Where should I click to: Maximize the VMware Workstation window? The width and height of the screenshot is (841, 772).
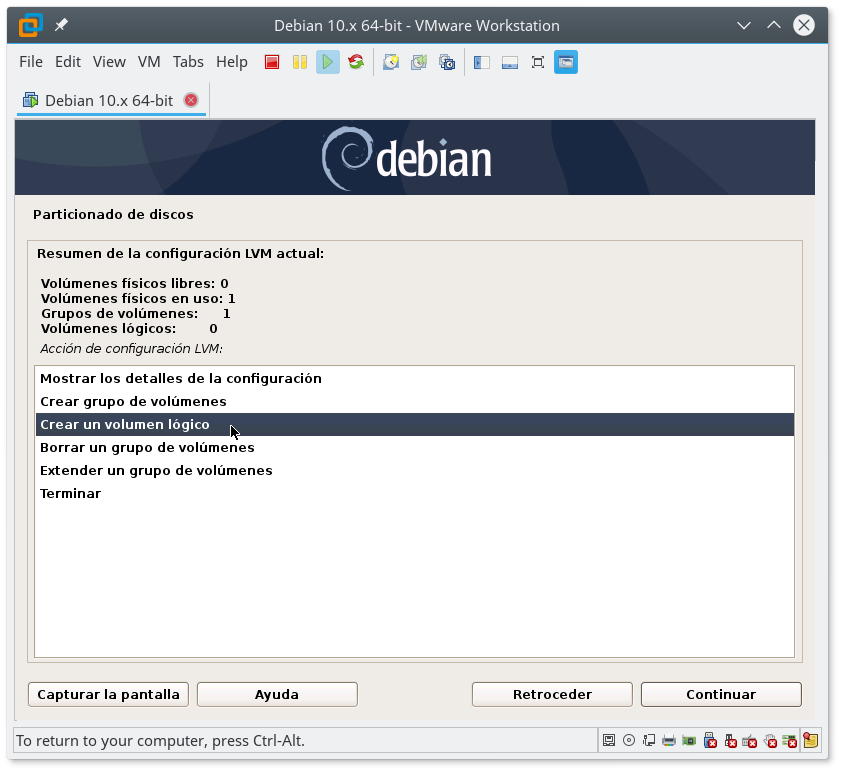tap(774, 25)
